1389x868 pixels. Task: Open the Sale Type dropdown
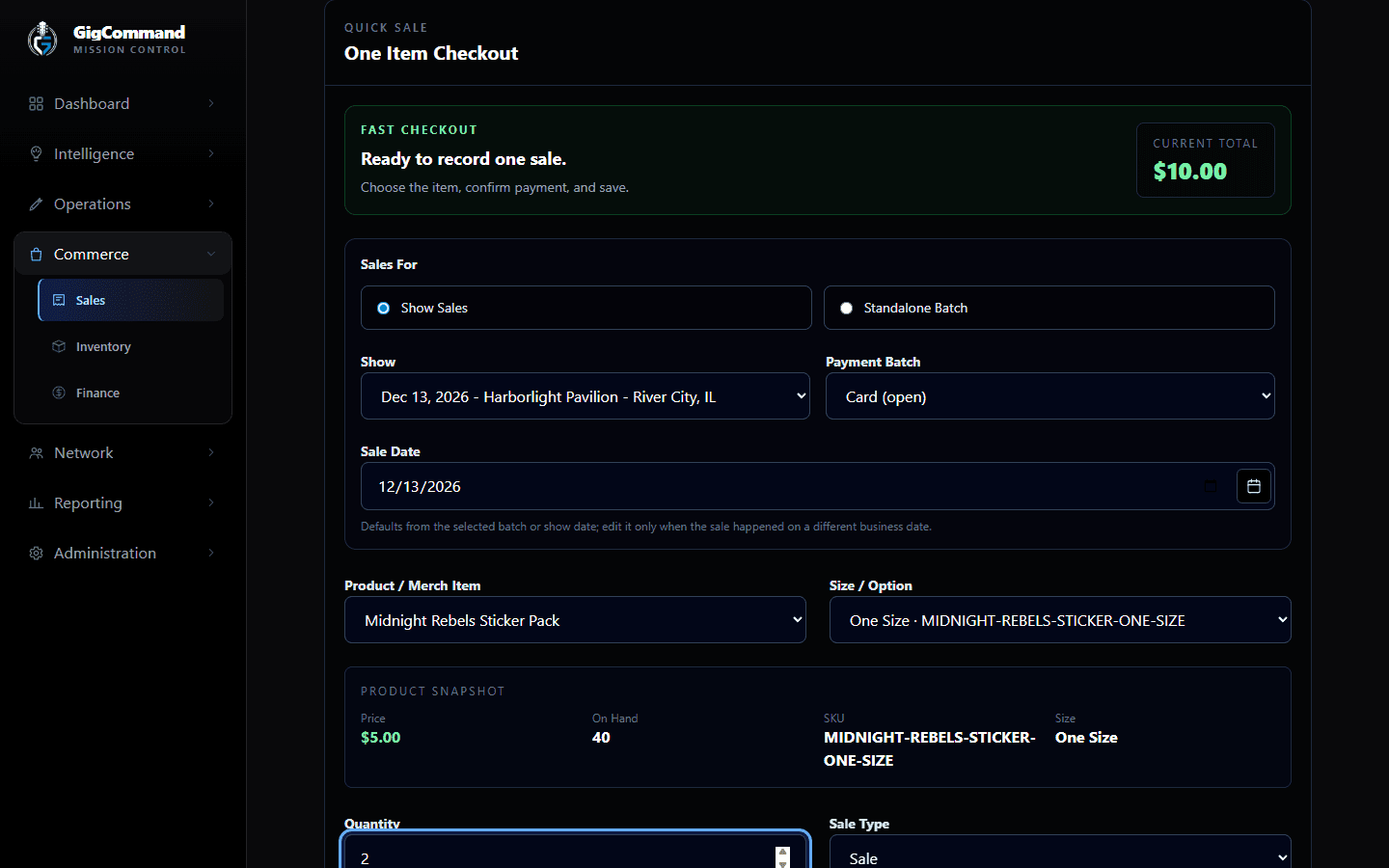pyautogui.click(x=1060, y=853)
